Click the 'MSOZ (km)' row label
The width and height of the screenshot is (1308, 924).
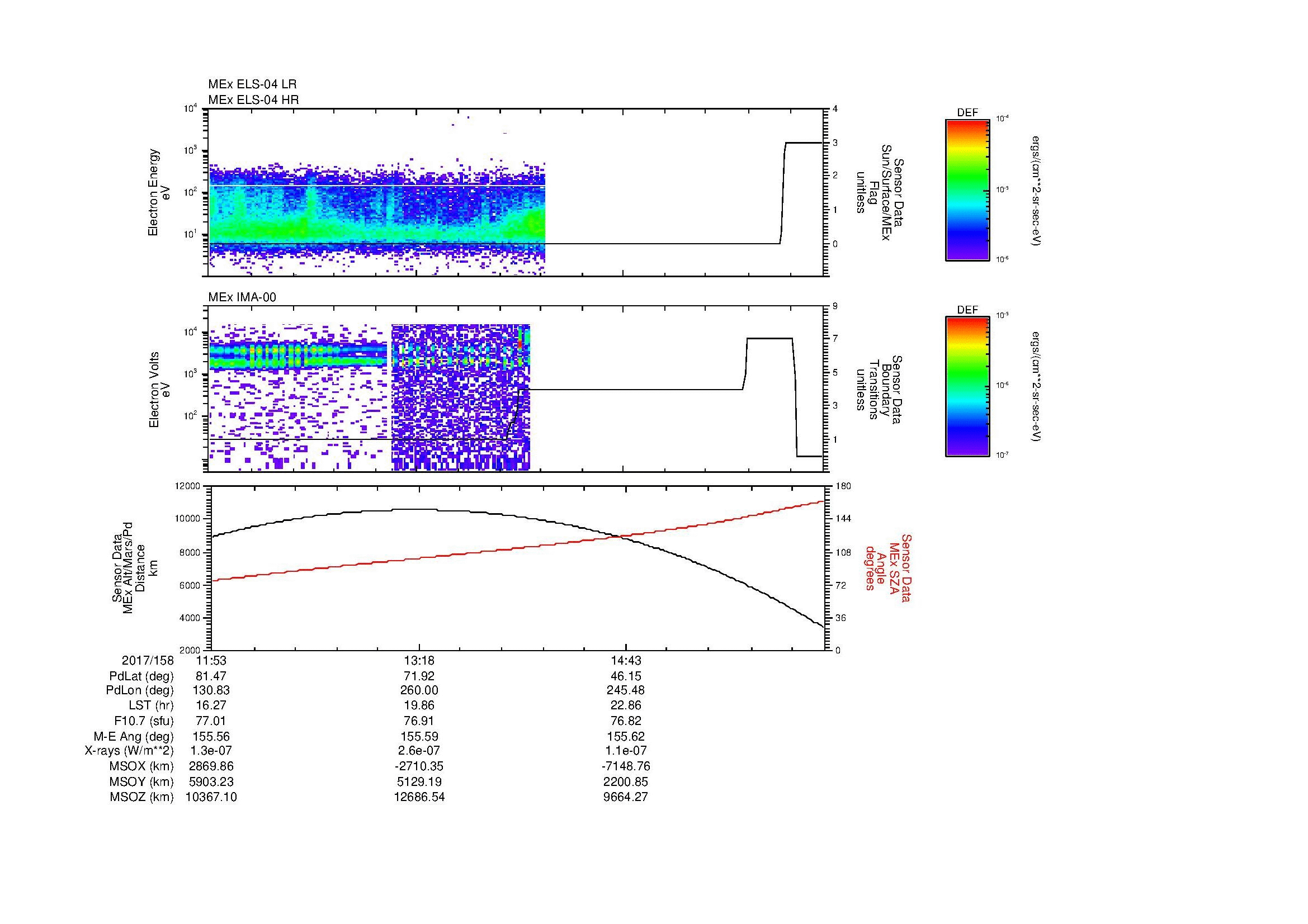141,798
